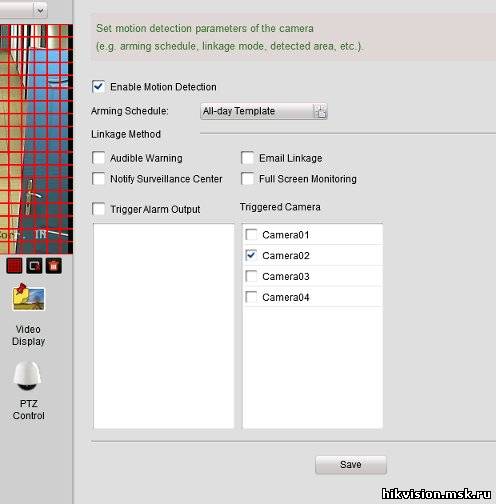Click the red draw-area square icon
This screenshot has height=504, width=496.
click(x=14, y=266)
